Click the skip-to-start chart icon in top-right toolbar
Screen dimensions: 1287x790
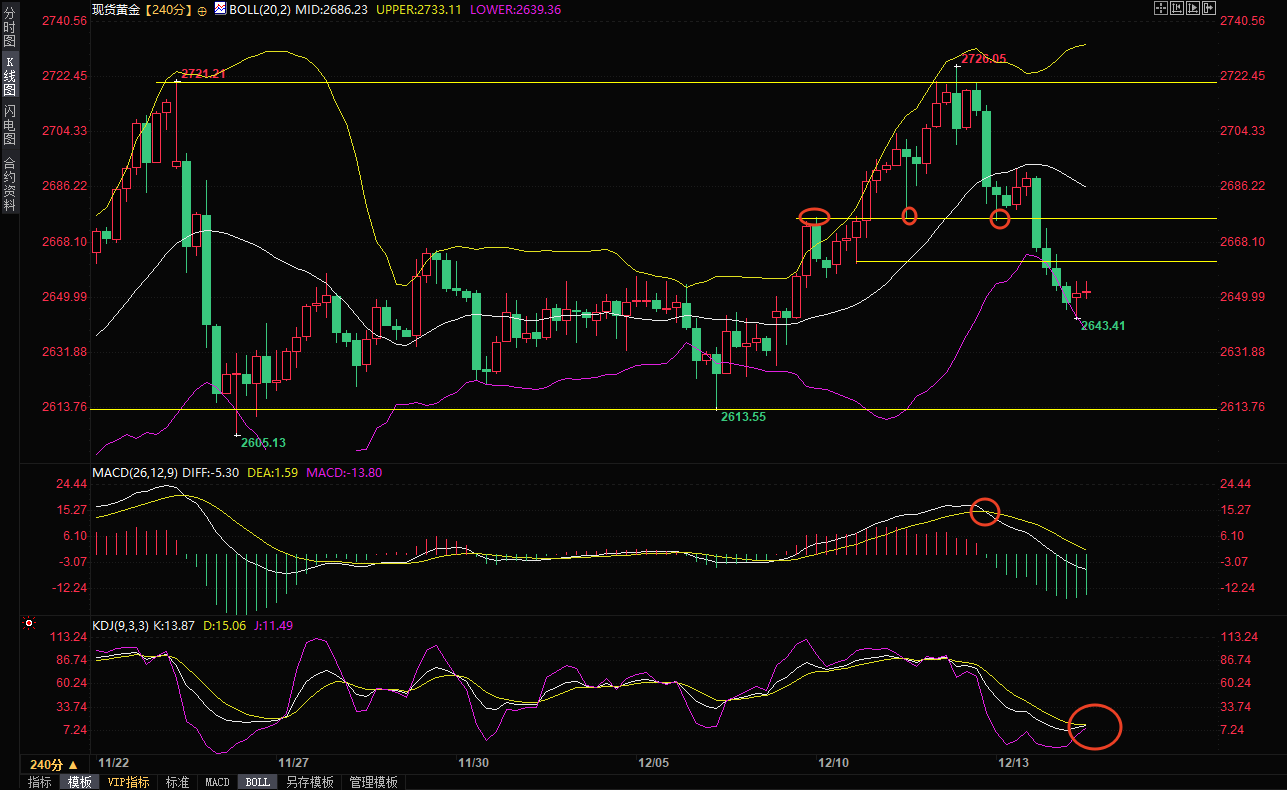pyautogui.click(x=1177, y=8)
